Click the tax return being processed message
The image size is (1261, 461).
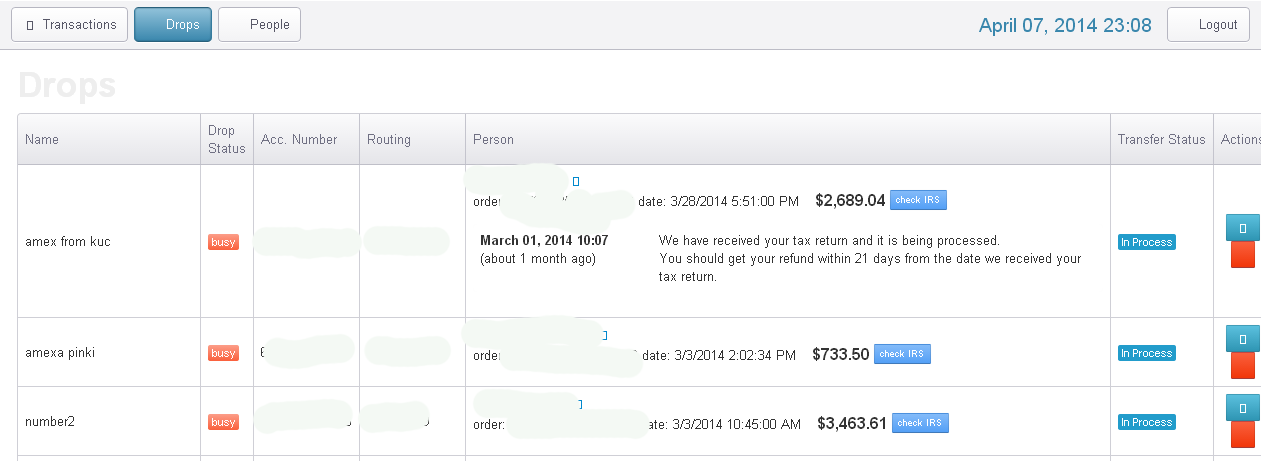(x=870, y=259)
